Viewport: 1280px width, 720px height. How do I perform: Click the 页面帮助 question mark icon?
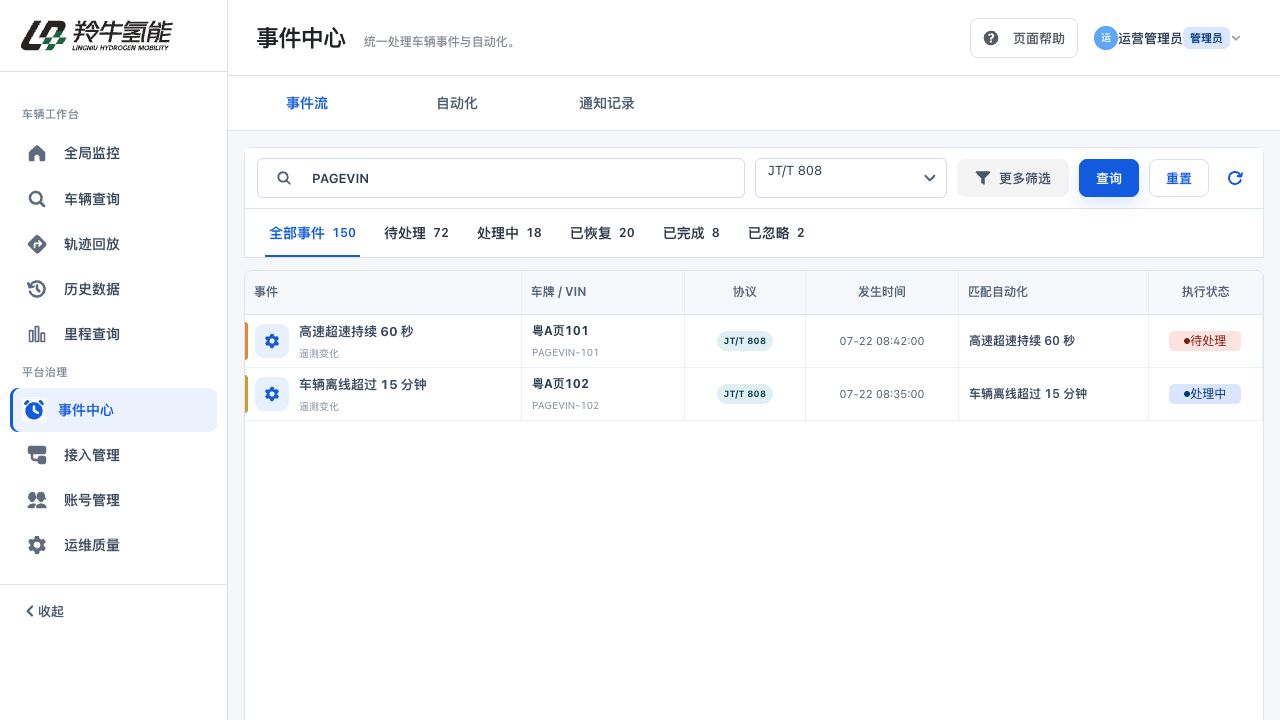click(991, 38)
